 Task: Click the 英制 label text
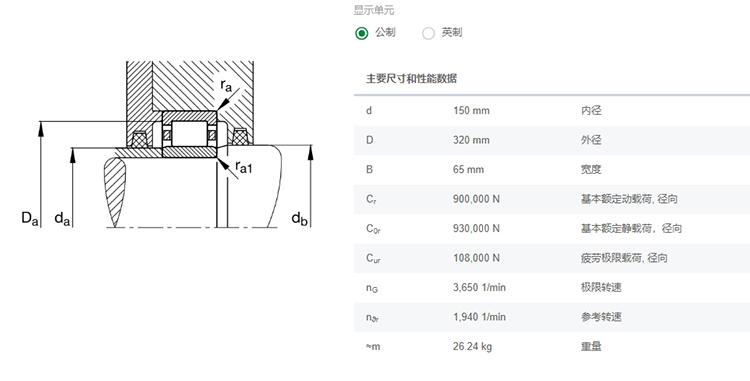pyautogui.click(x=452, y=33)
